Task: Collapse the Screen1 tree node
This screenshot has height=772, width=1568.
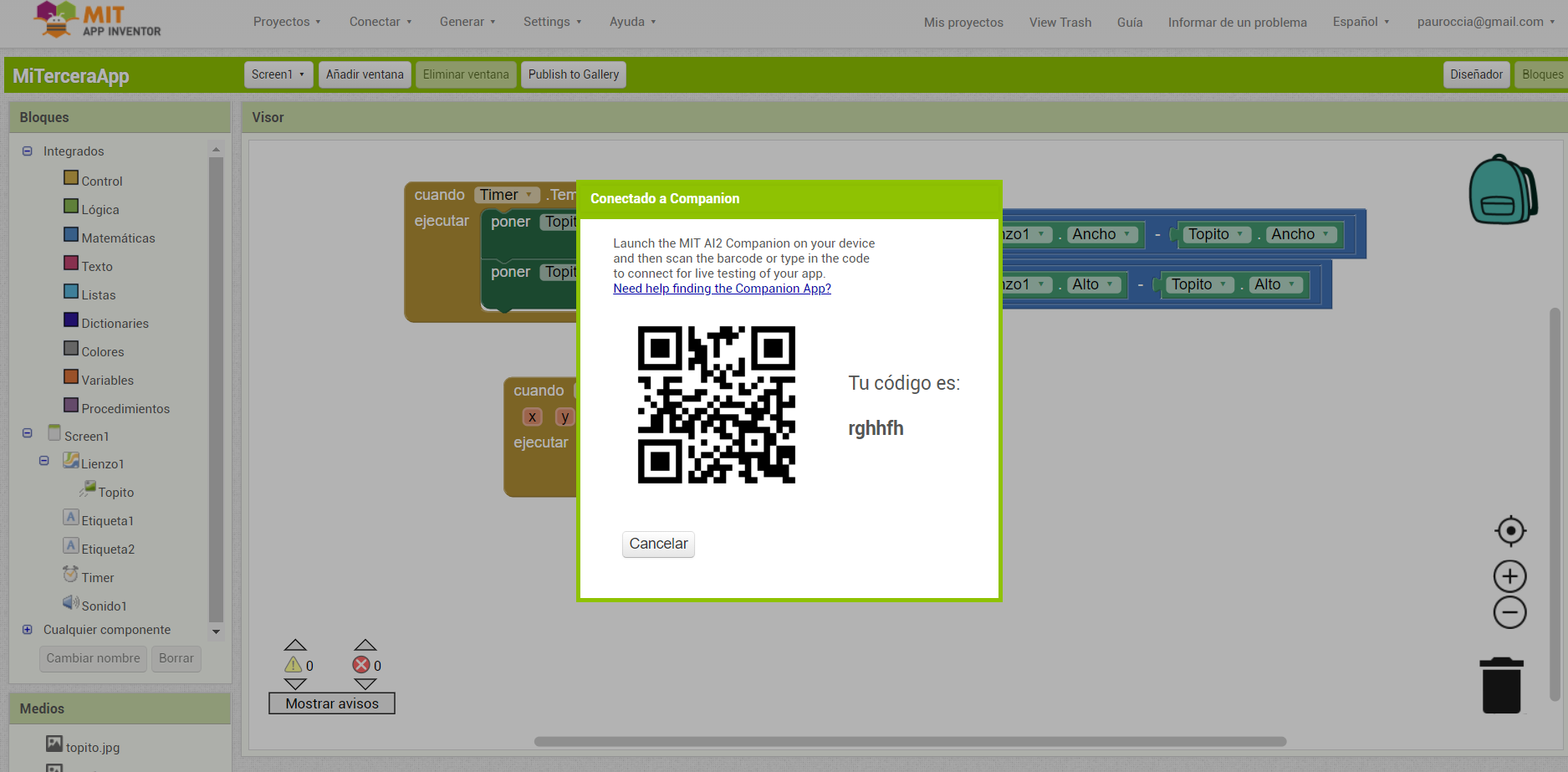Action: (x=27, y=433)
